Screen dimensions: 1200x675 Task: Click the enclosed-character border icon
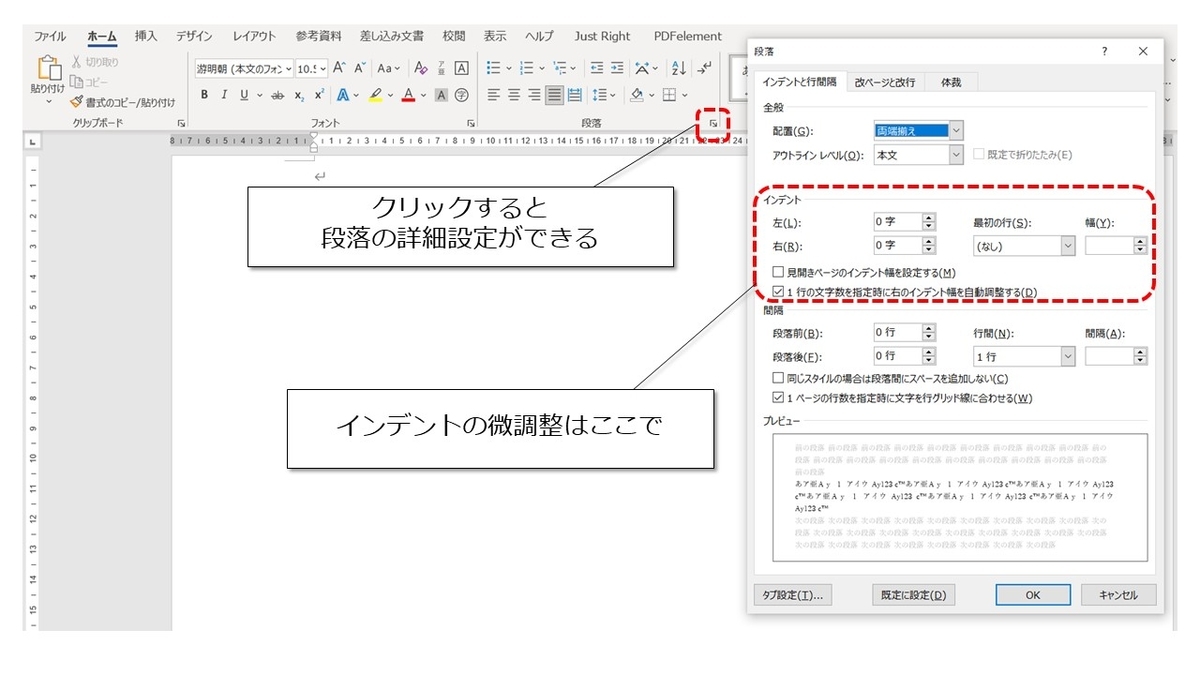click(462, 68)
